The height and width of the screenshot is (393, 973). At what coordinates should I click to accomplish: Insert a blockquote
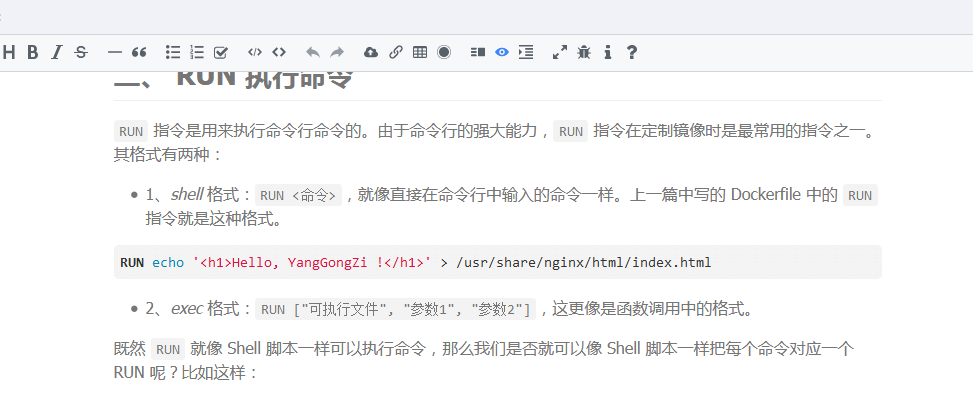click(139, 53)
